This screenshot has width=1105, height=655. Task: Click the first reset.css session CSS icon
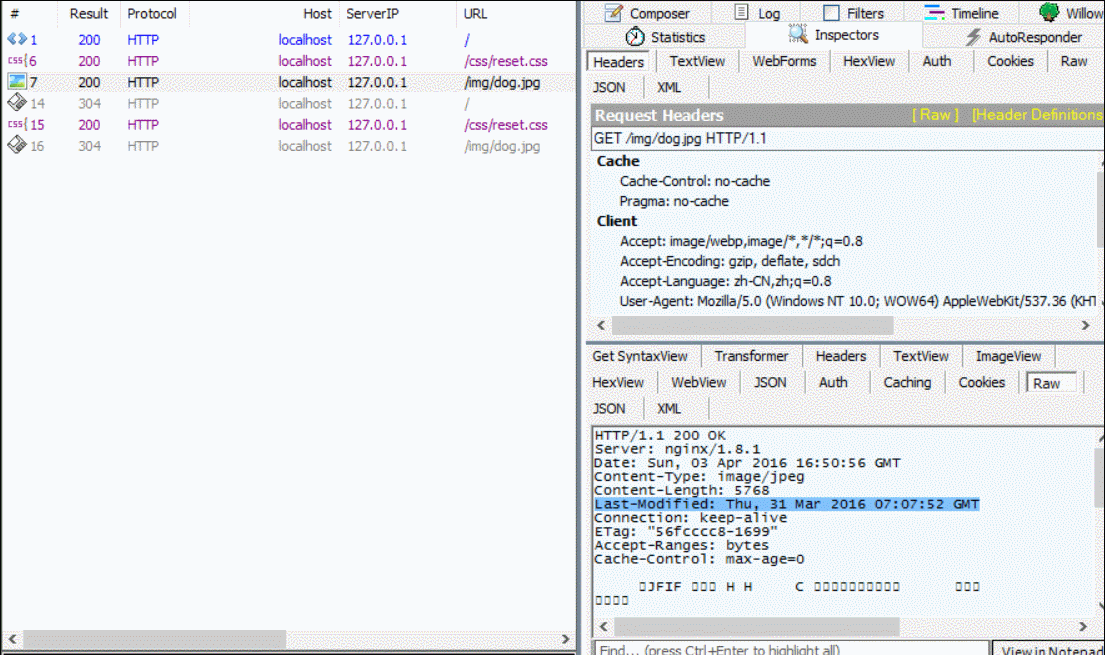tap(16, 61)
